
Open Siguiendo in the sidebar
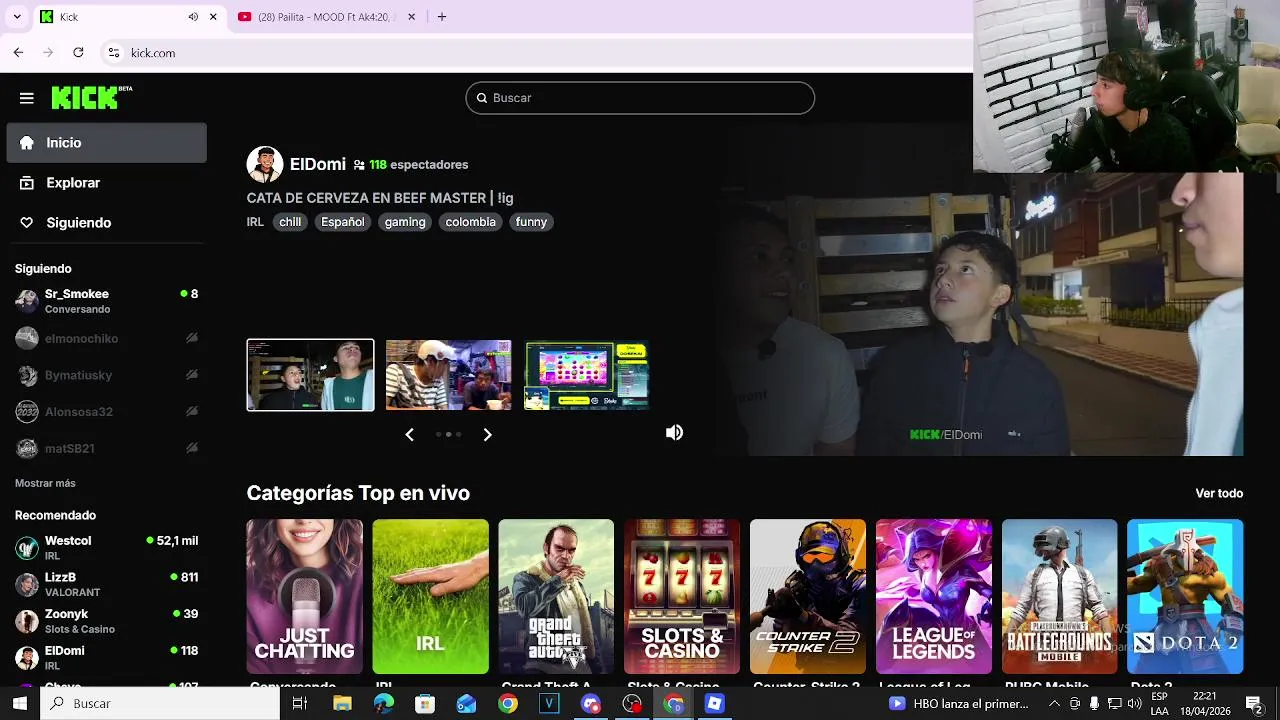click(107, 223)
